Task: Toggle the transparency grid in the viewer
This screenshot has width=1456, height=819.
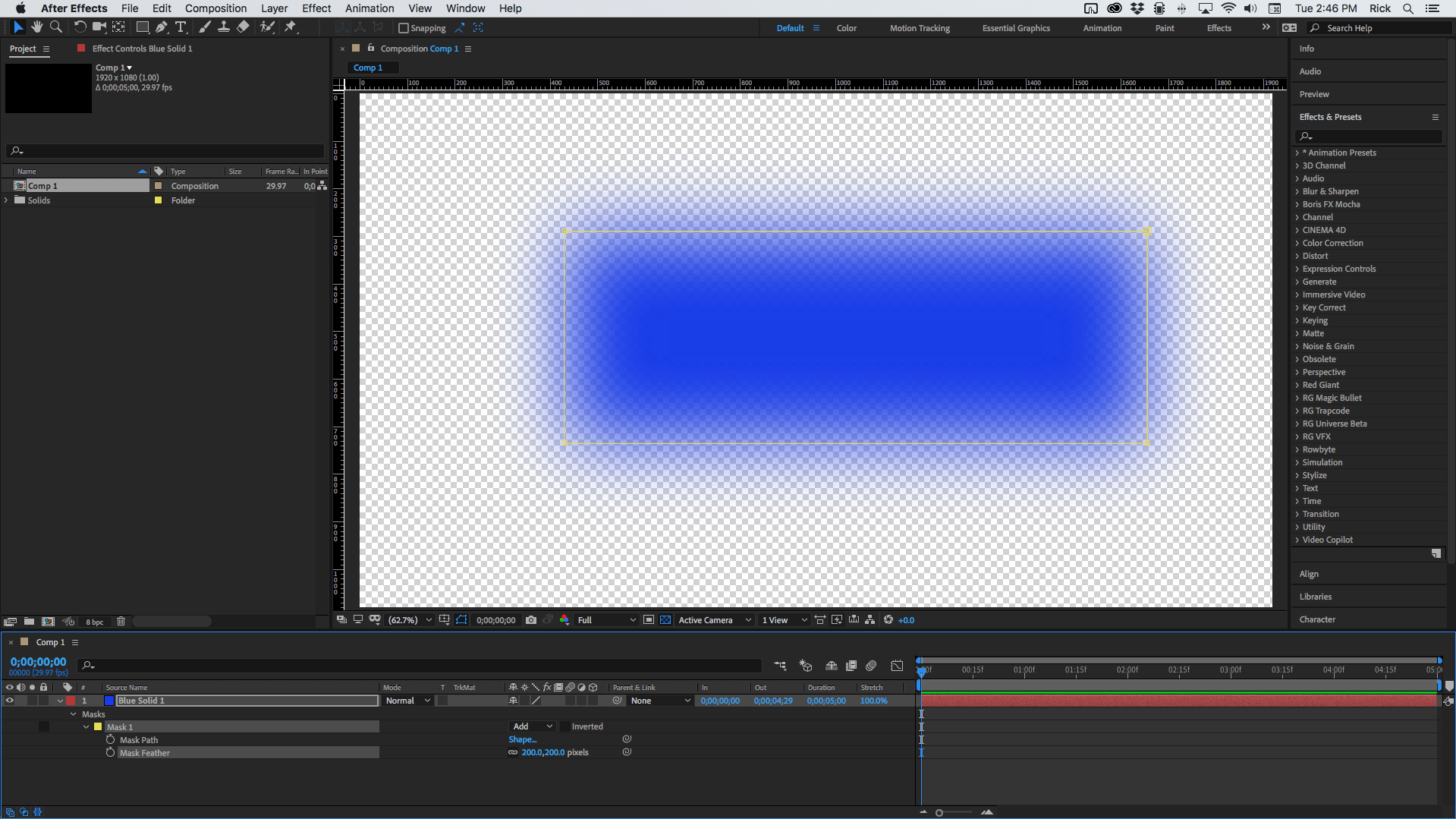Action: click(x=665, y=620)
